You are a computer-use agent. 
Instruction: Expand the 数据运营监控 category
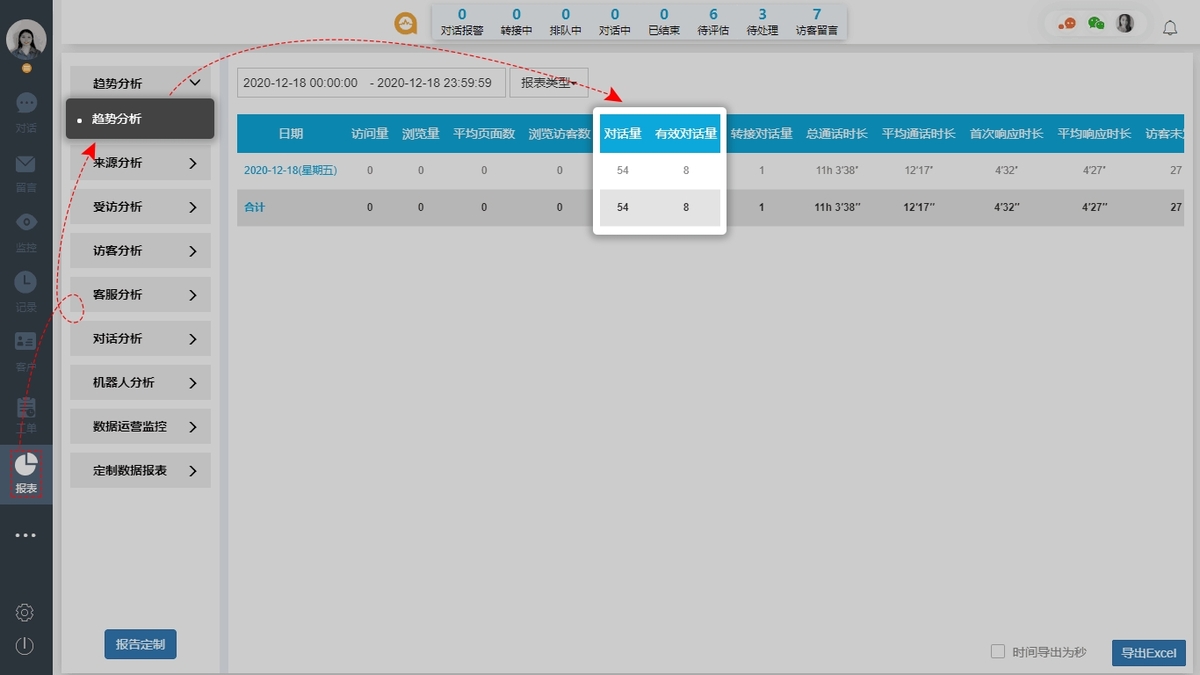click(x=140, y=427)
